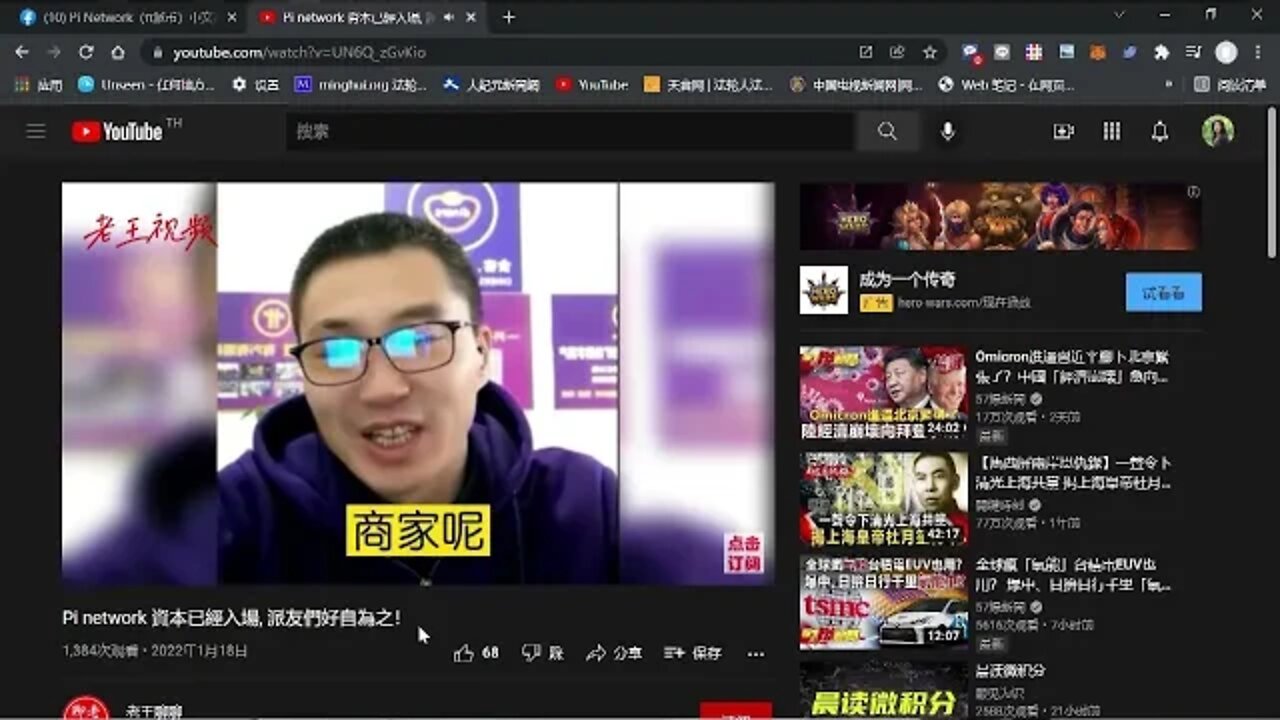Go forward with the browser forward arrow
The image size is (1280, 720).
point(54,52)
